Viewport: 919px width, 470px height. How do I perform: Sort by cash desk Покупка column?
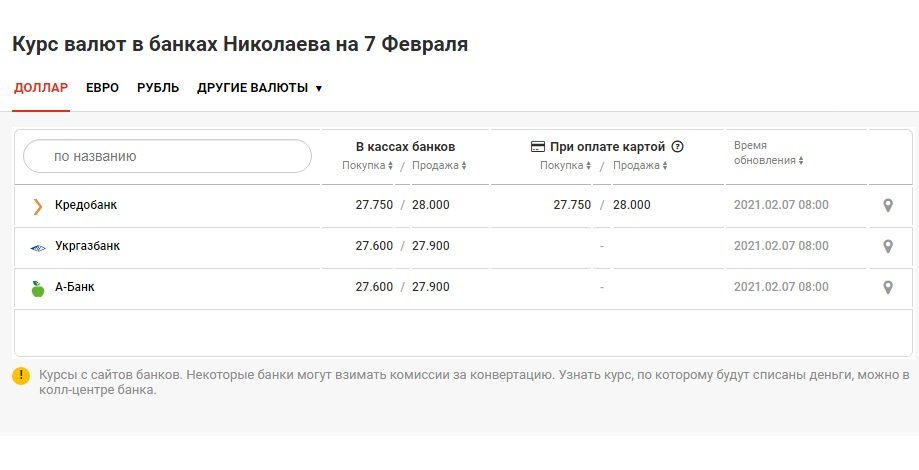367,166
